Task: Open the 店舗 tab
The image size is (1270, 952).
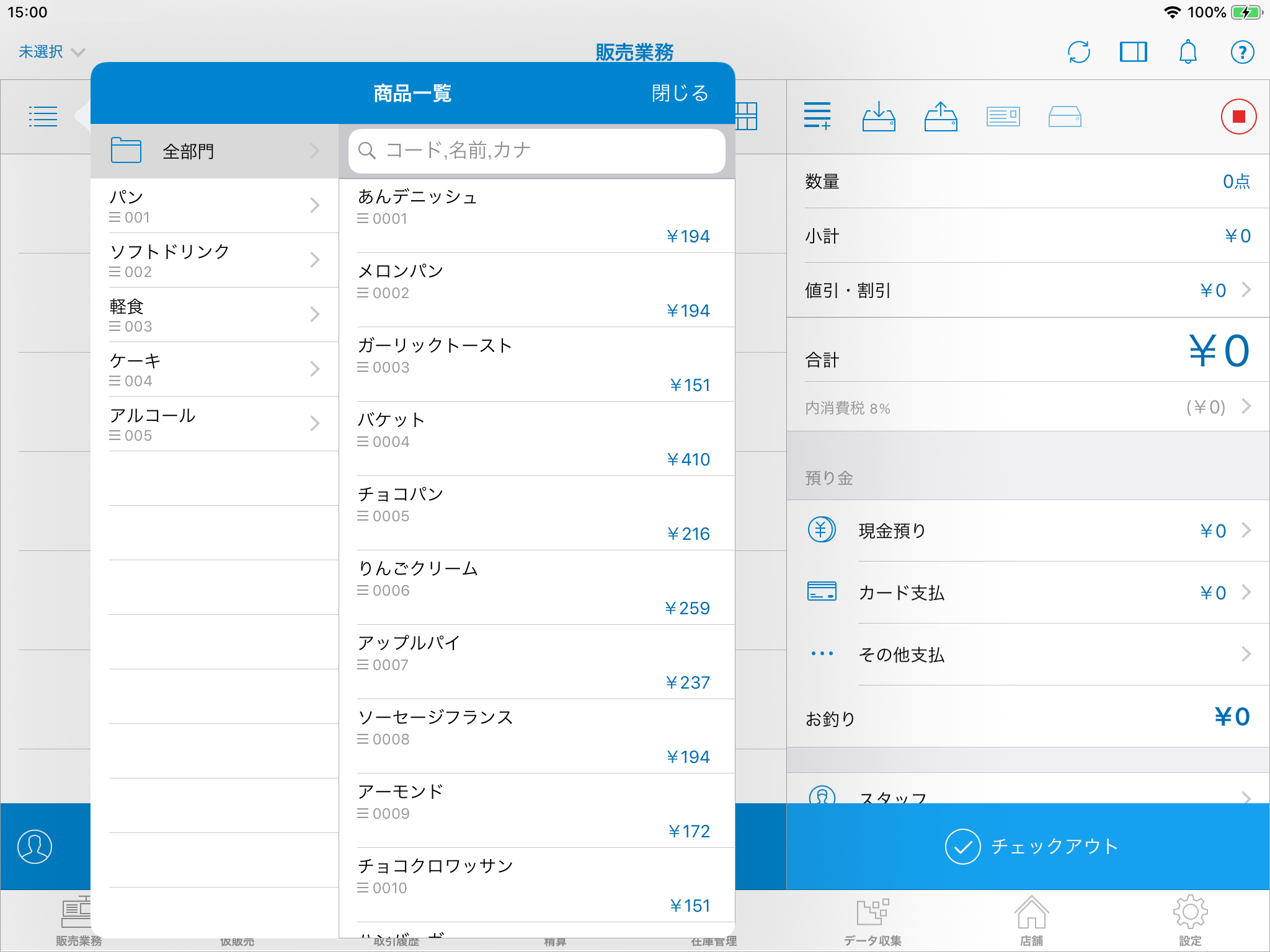Action: coord(1031,922)
